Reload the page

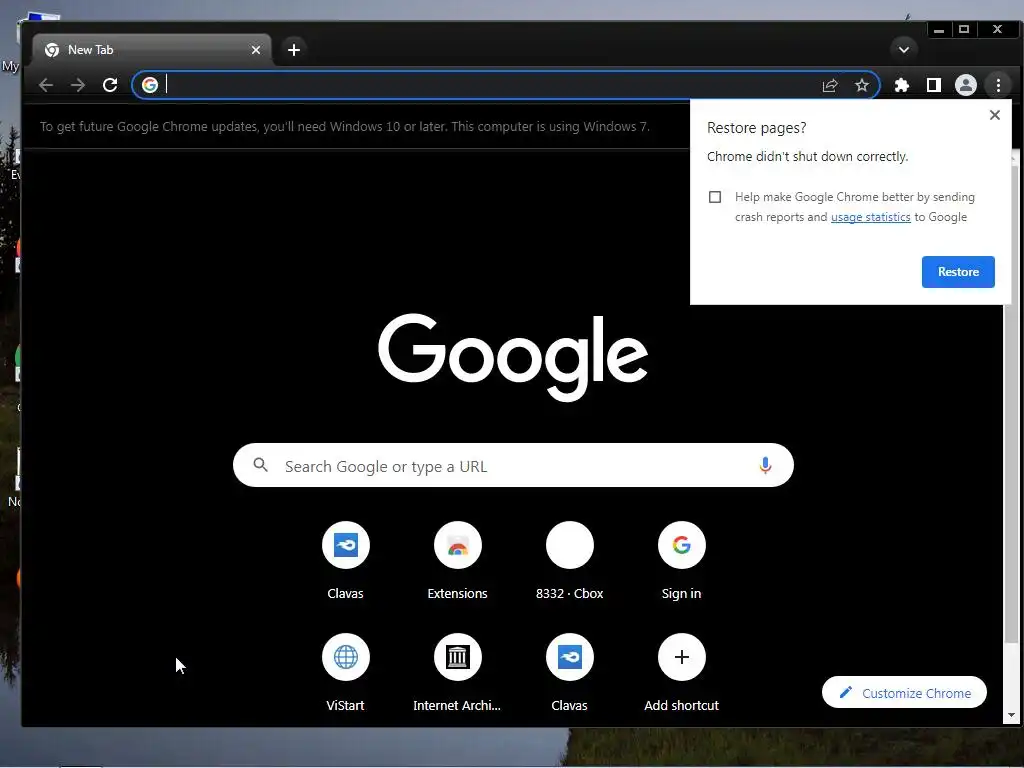[110, 85]
